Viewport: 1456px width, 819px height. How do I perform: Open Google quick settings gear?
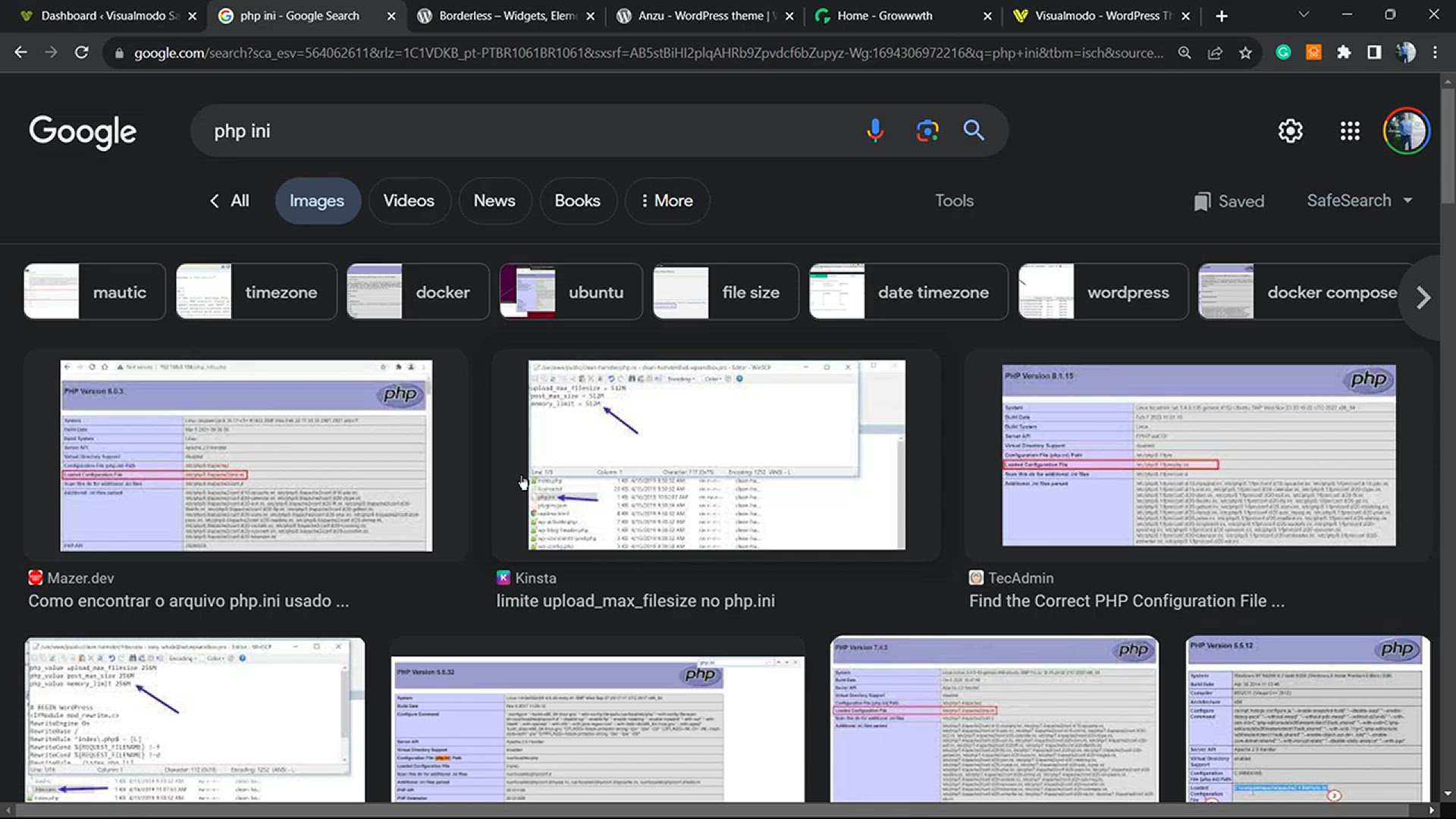click(1290, 131)
